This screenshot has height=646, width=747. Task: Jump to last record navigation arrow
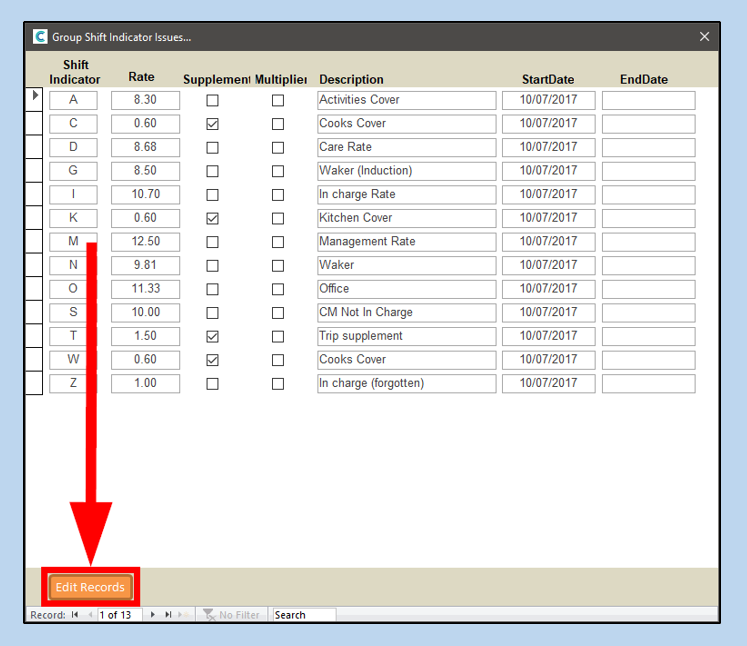[168, 615]
